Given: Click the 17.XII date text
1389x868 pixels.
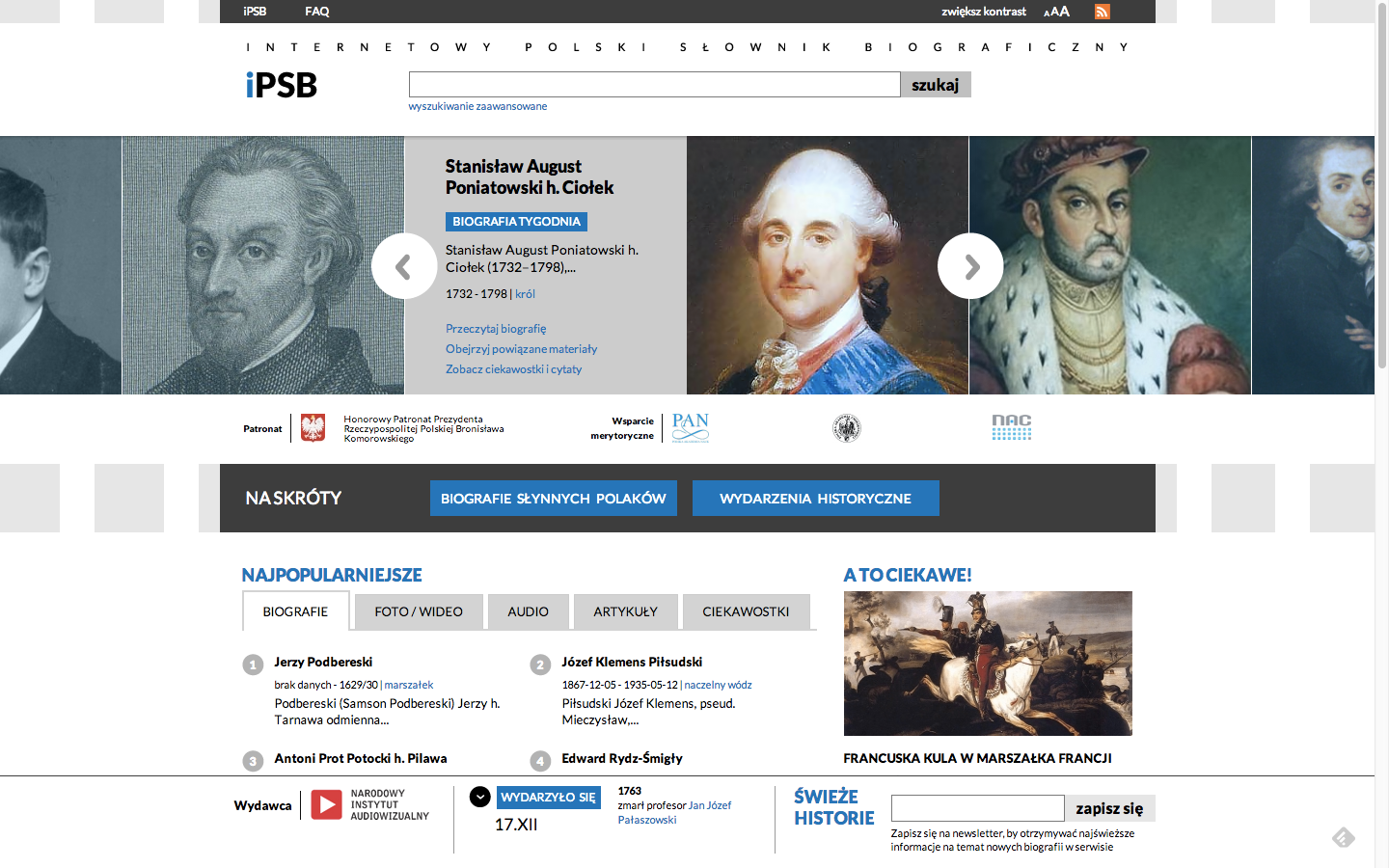Looking at the screenshot, I should 516,825.
